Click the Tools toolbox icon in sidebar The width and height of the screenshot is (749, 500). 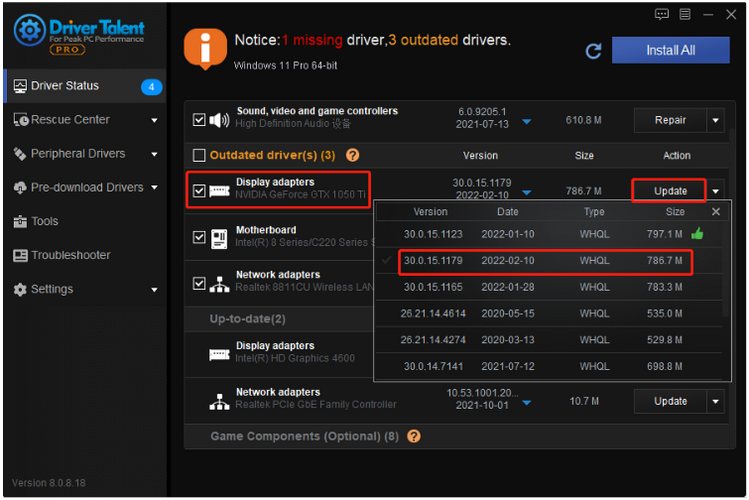tap(20, 222)
